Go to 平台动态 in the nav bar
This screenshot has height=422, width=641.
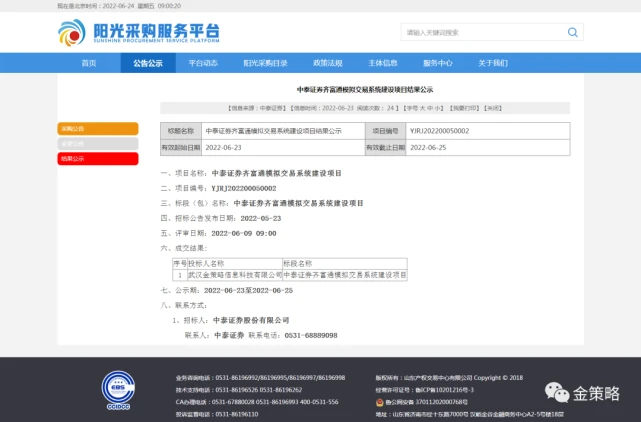pyautogui.click(x=203, y=63)
